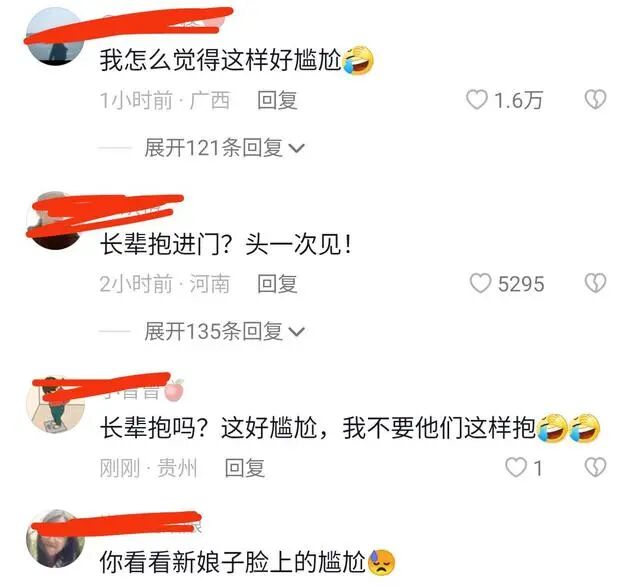This screenshot has height=587, width=640.
Task: Dislike the 河南 comment via broken heart
Action: pos(595,283)
